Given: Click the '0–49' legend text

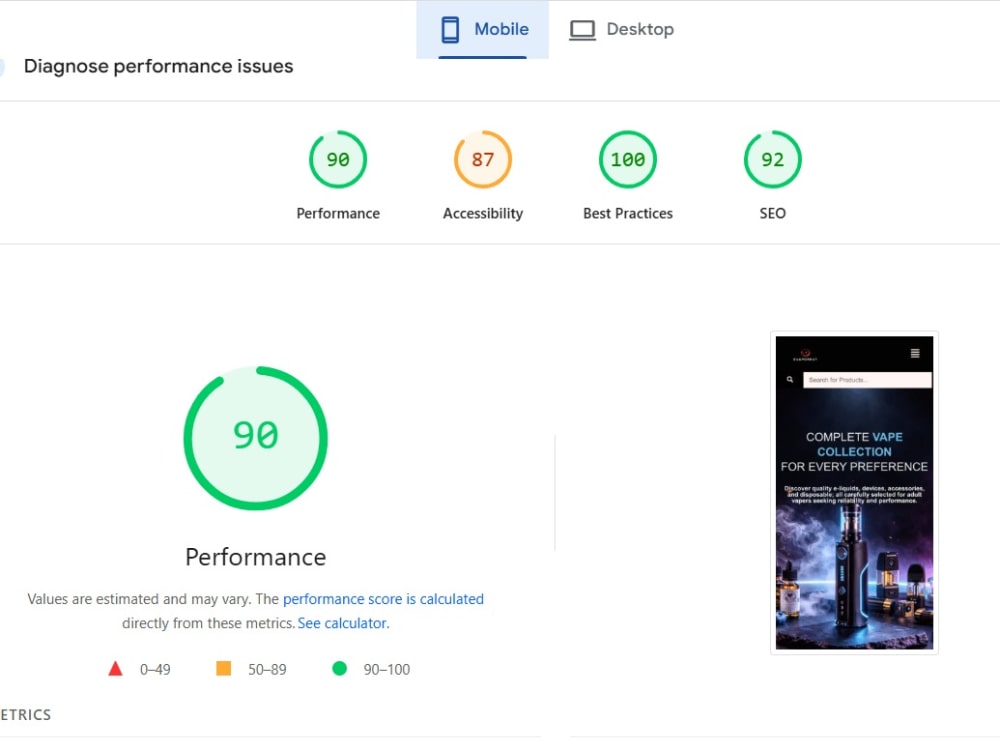Looking at the screenshot, I should point(155,670).
